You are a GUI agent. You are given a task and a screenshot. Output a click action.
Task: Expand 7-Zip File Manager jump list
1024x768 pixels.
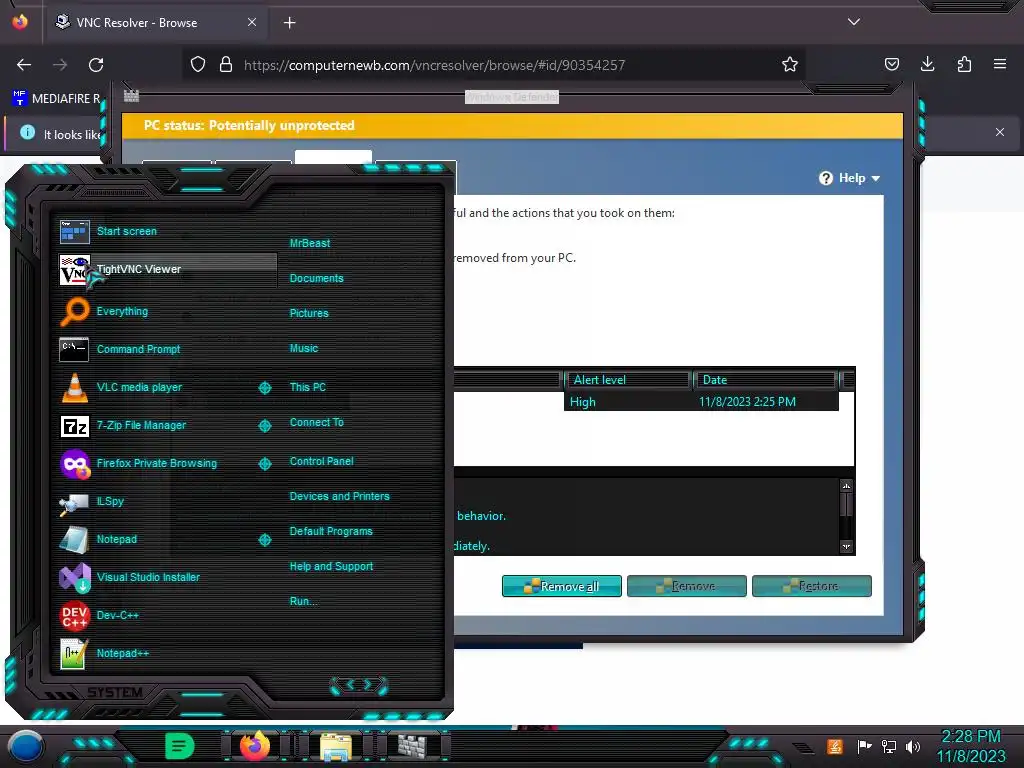264,426
